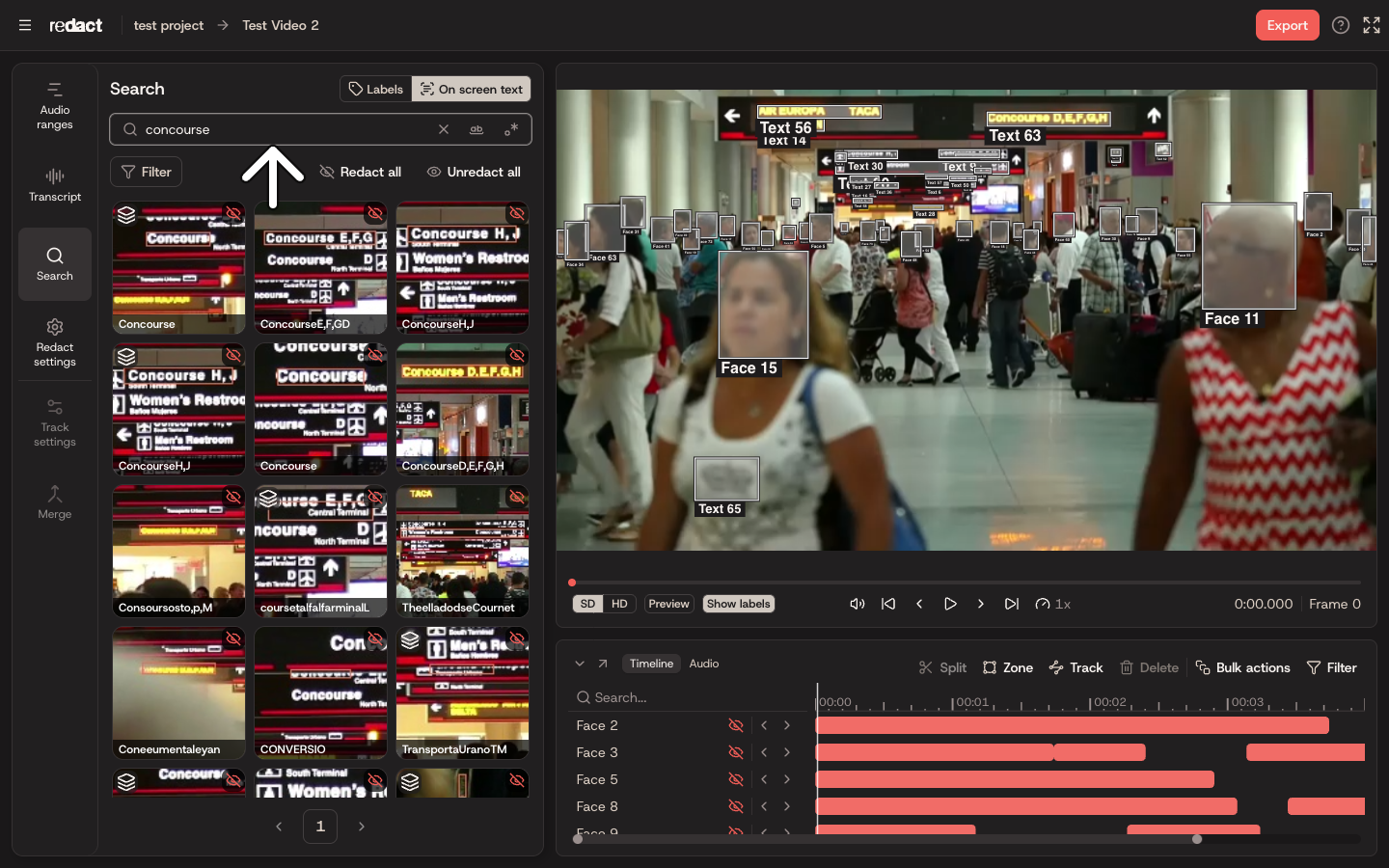The height and width of the screenshot is (868, 1389).
Task: Step forward one frame
Action: [x=981, y=604]
